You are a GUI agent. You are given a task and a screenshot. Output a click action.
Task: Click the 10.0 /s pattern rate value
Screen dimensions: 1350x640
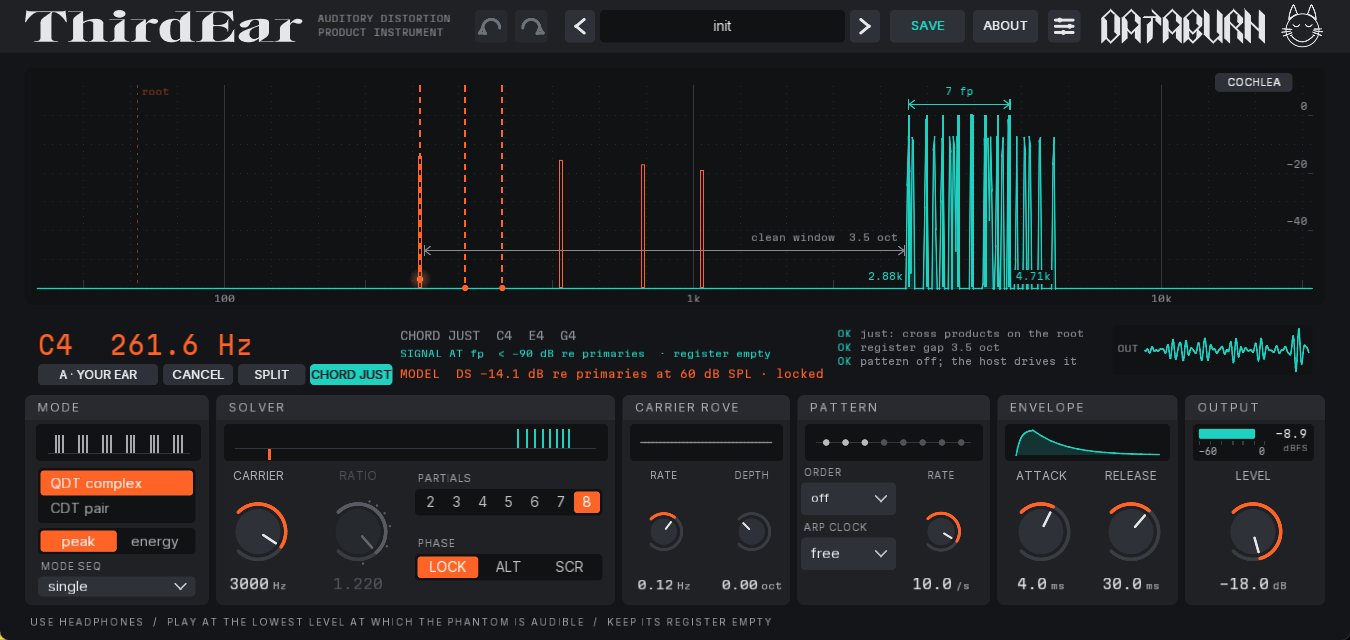(x=941, y=584)
